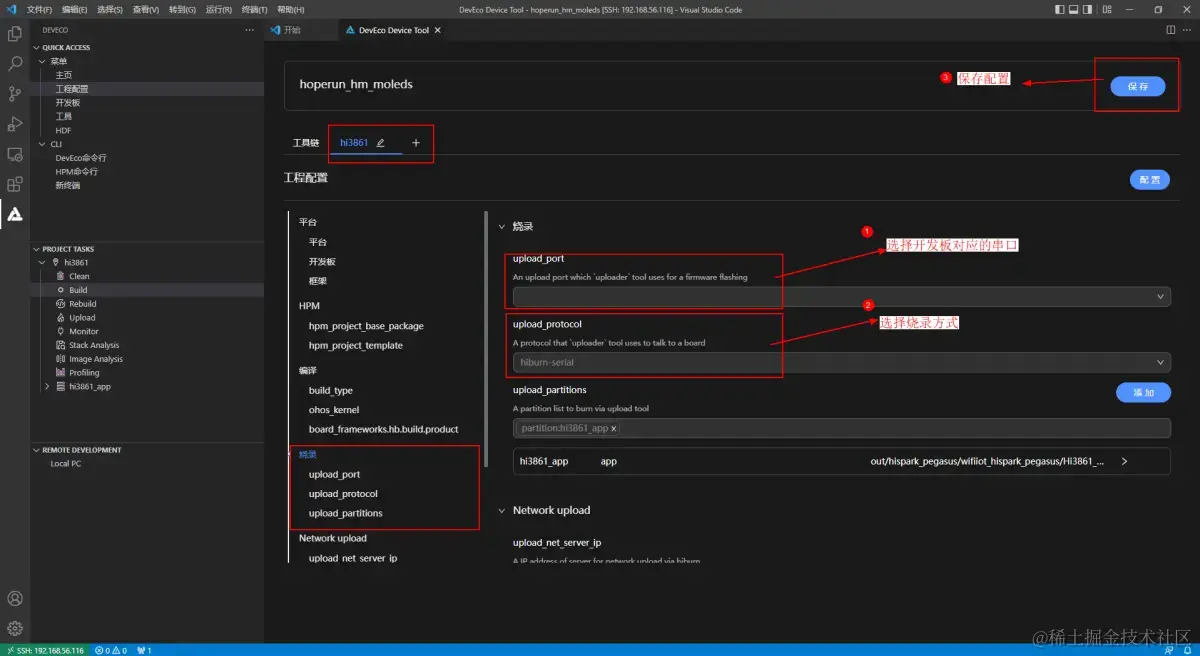Open the Remote Explorer view
This screenshot has width=1200, height=656.
click(15, 154)
